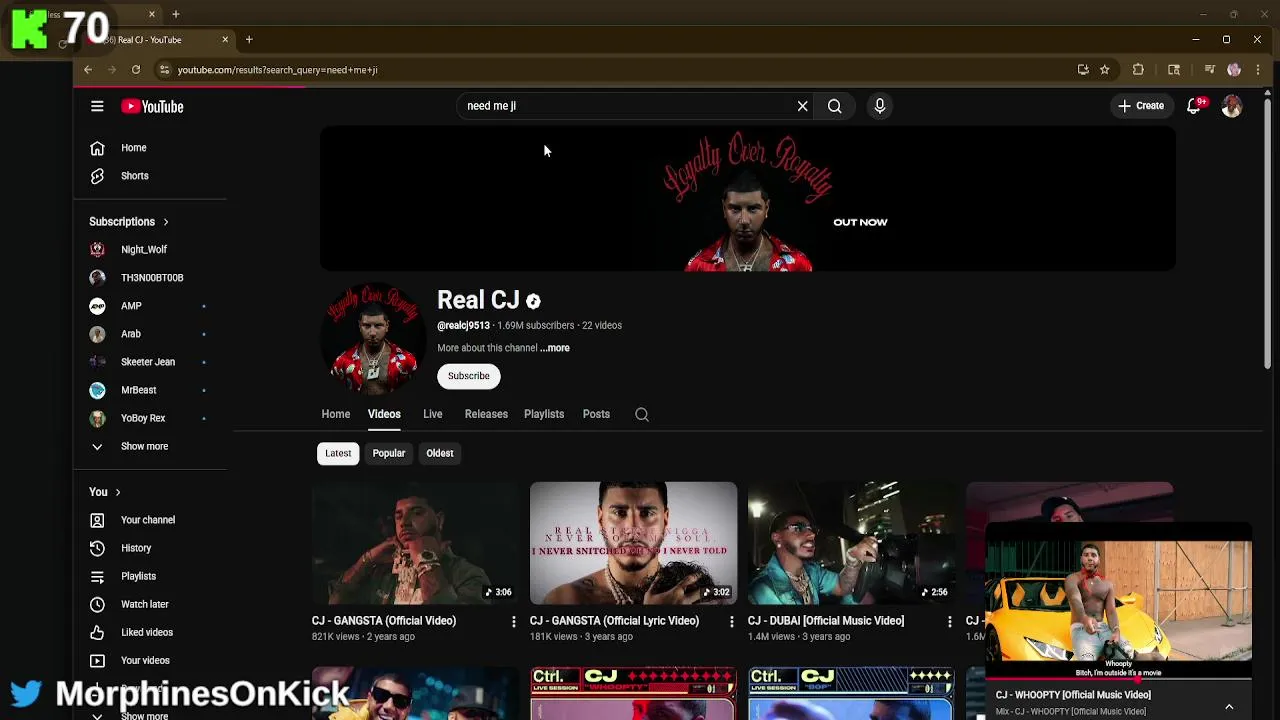Open CJ - DUBAI [Official Music Video] title
The height and width of the screenshot is (720, 1280).
pyautogui.click(x=826, y=621)
